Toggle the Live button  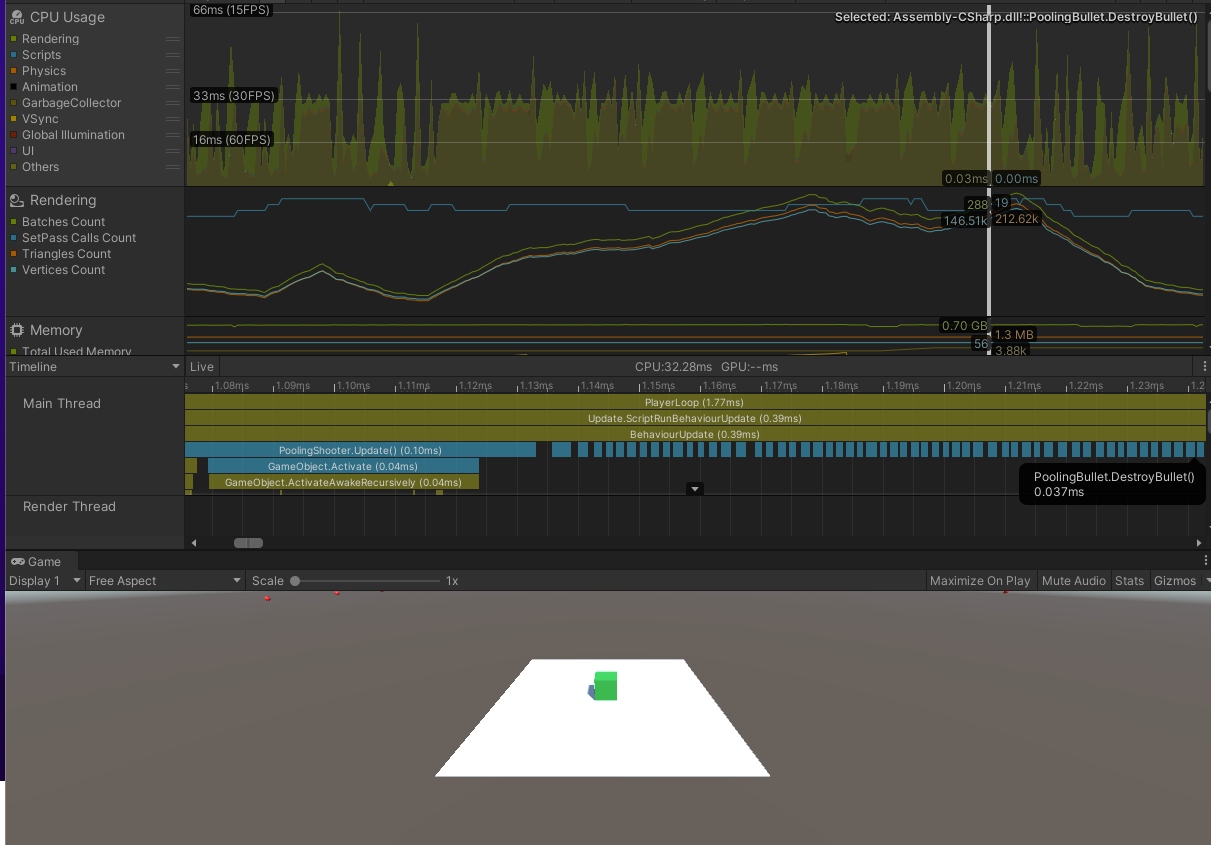pyautogui.click(x=202, y=367)
